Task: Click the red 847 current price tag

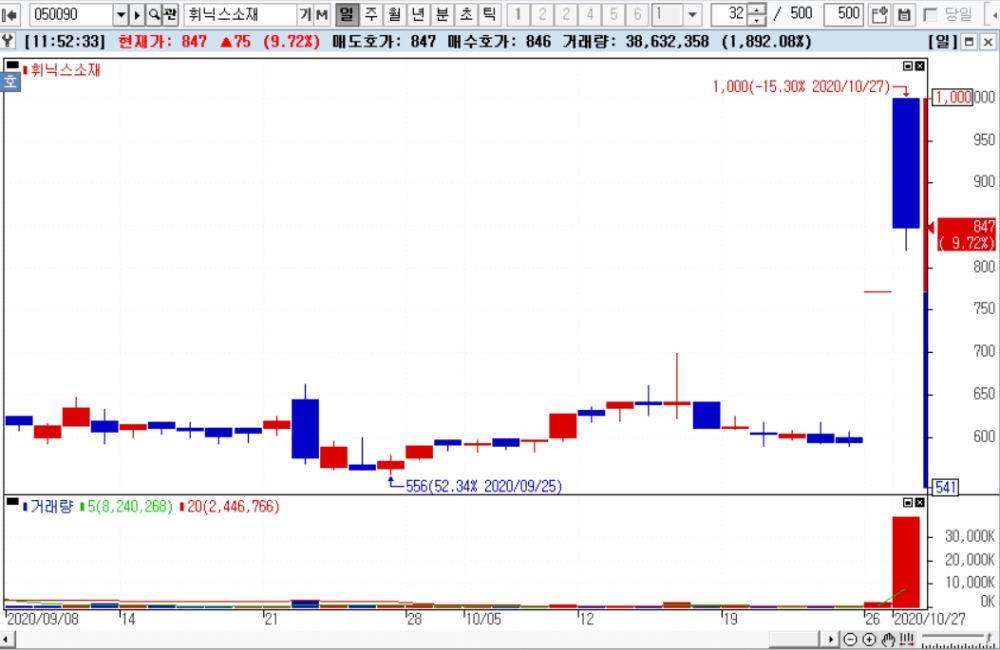Action: tap(966, 234)
